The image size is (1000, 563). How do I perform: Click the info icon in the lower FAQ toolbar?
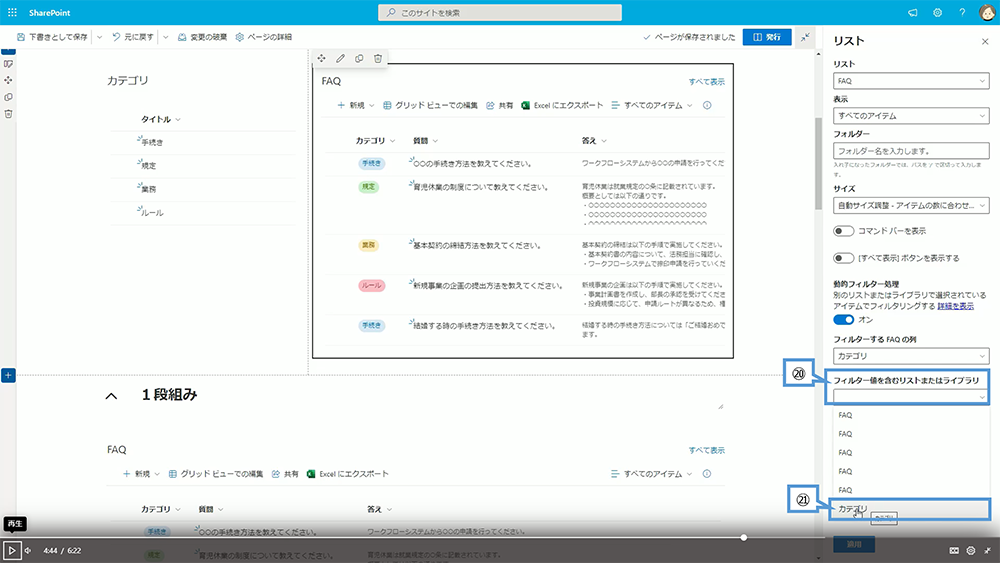(x=707, y=474)
